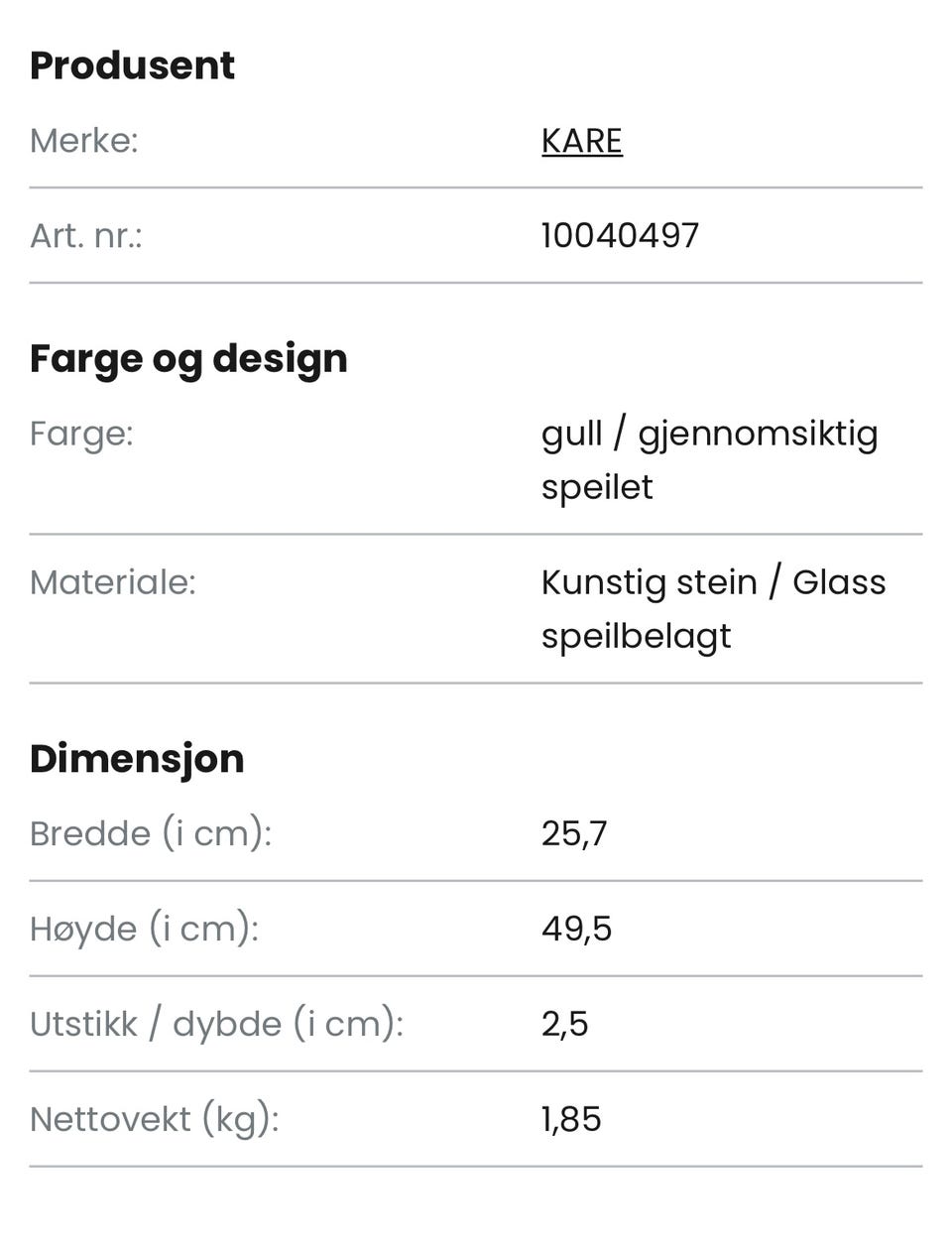Select the gull / gjennomsiktig colour value
The height and width of the screenshot is (1249, 952).
[709, 435]
